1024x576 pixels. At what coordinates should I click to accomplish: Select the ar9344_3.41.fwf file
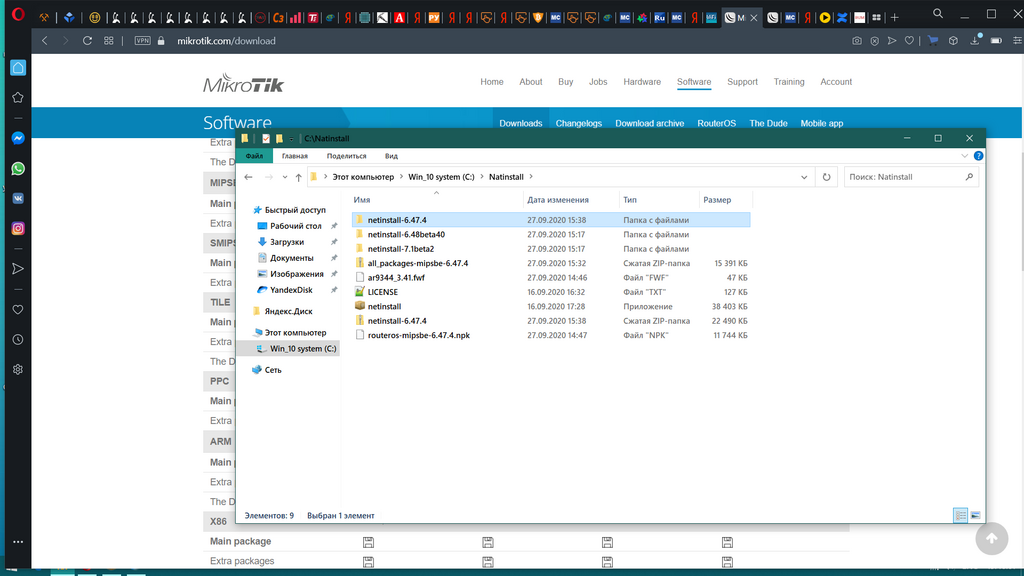(x=396, y=278)
